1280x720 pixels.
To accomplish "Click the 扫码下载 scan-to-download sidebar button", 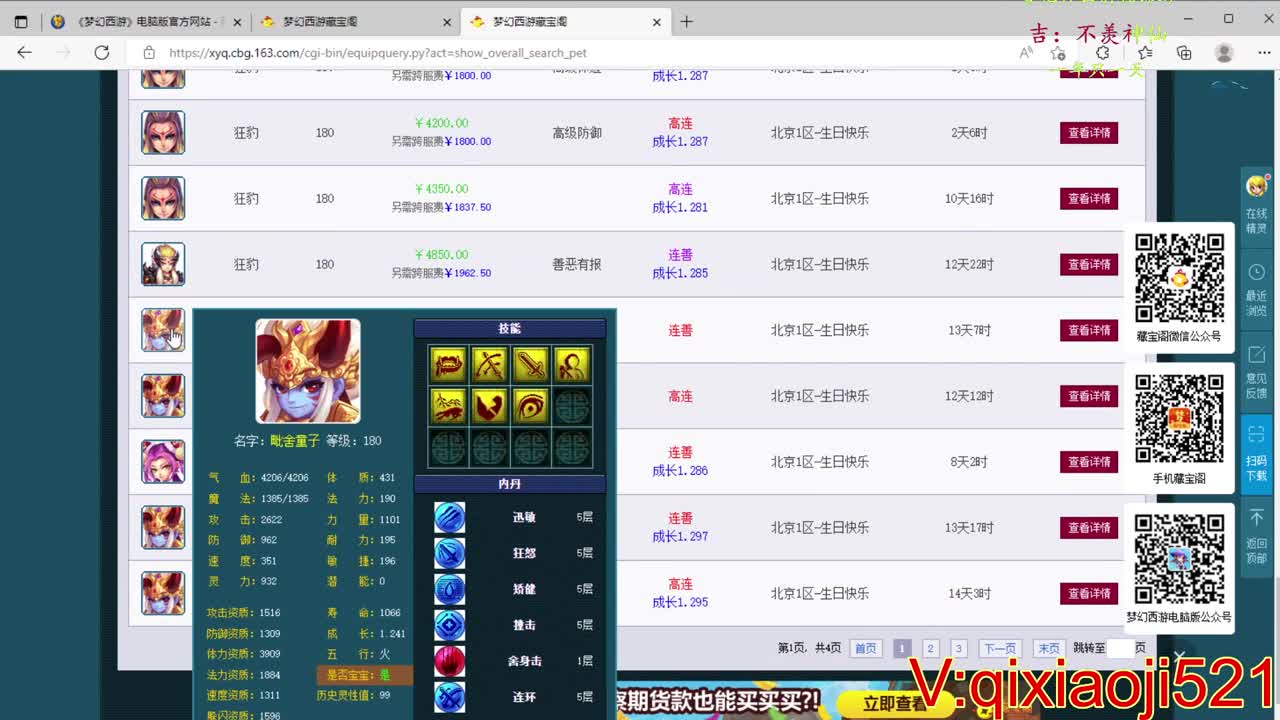I will (1256, 455).
